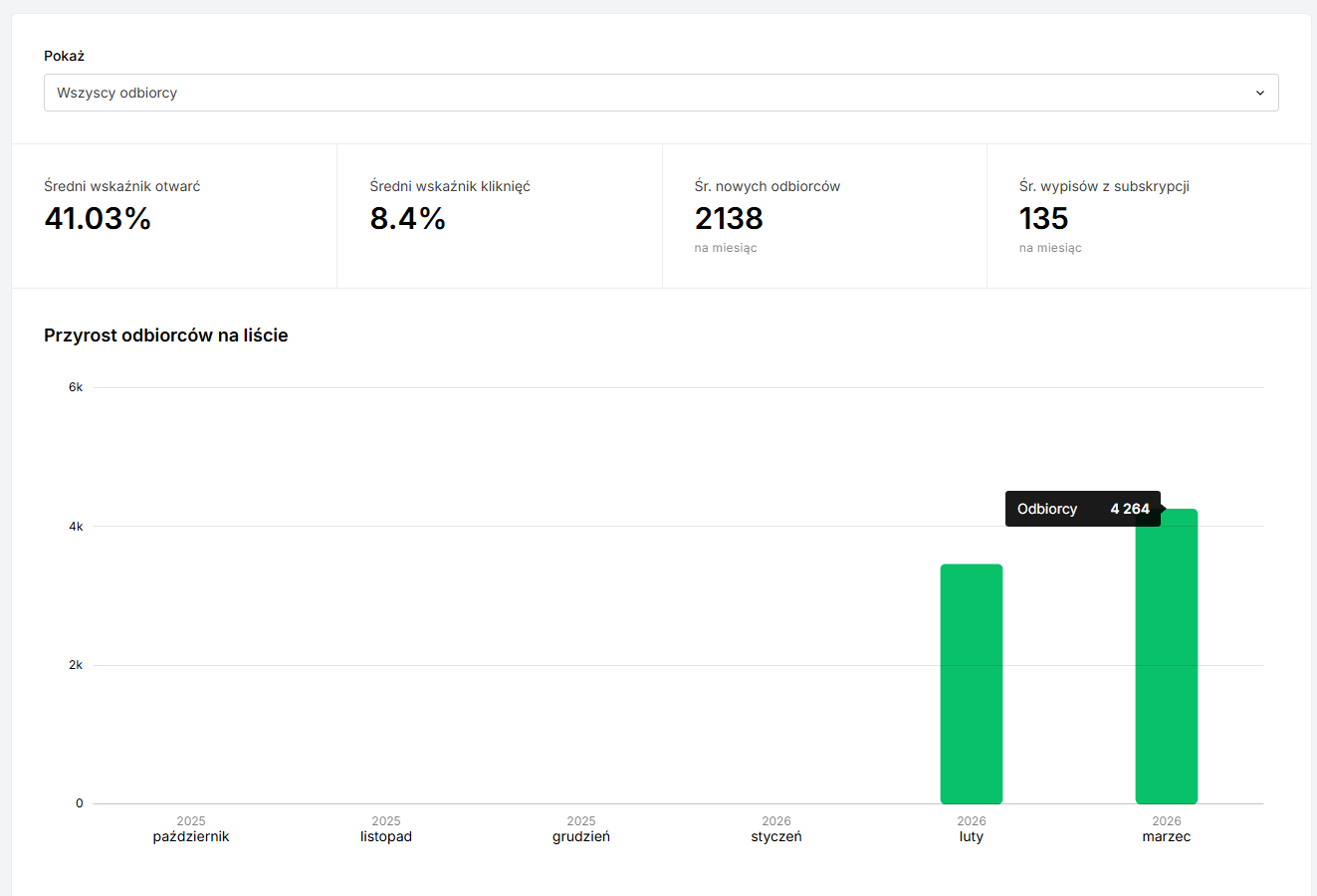1317x896 pixels.
Task: Click the 6k label on chart axis
Action: click(x=76, y=387)
